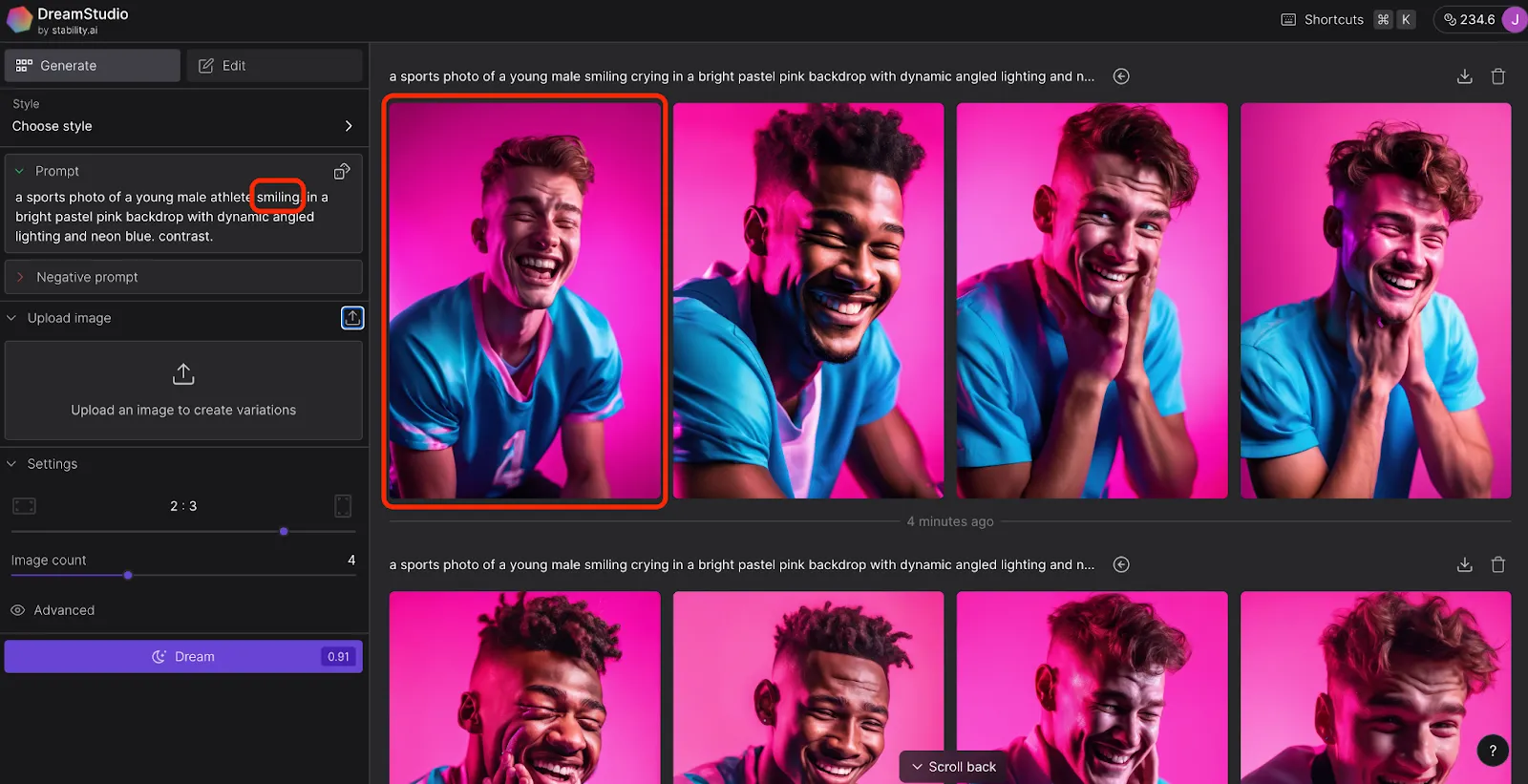Download the first generation batch
Image resolution: width=1528 pixels, height=784 pixels.
point(1464,76)
